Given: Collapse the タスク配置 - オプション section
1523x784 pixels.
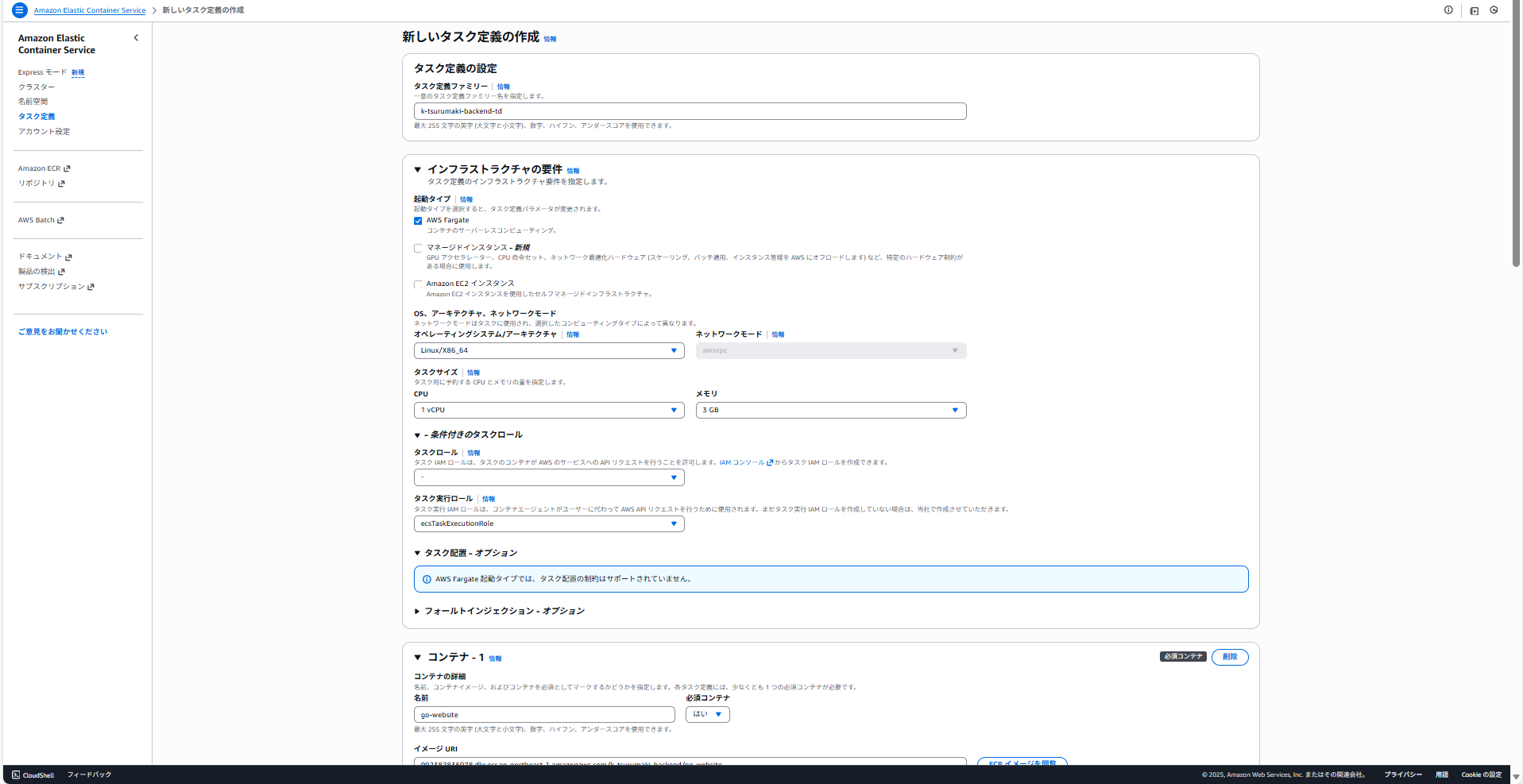Looking at the screenshot, I should pos(417,553).
